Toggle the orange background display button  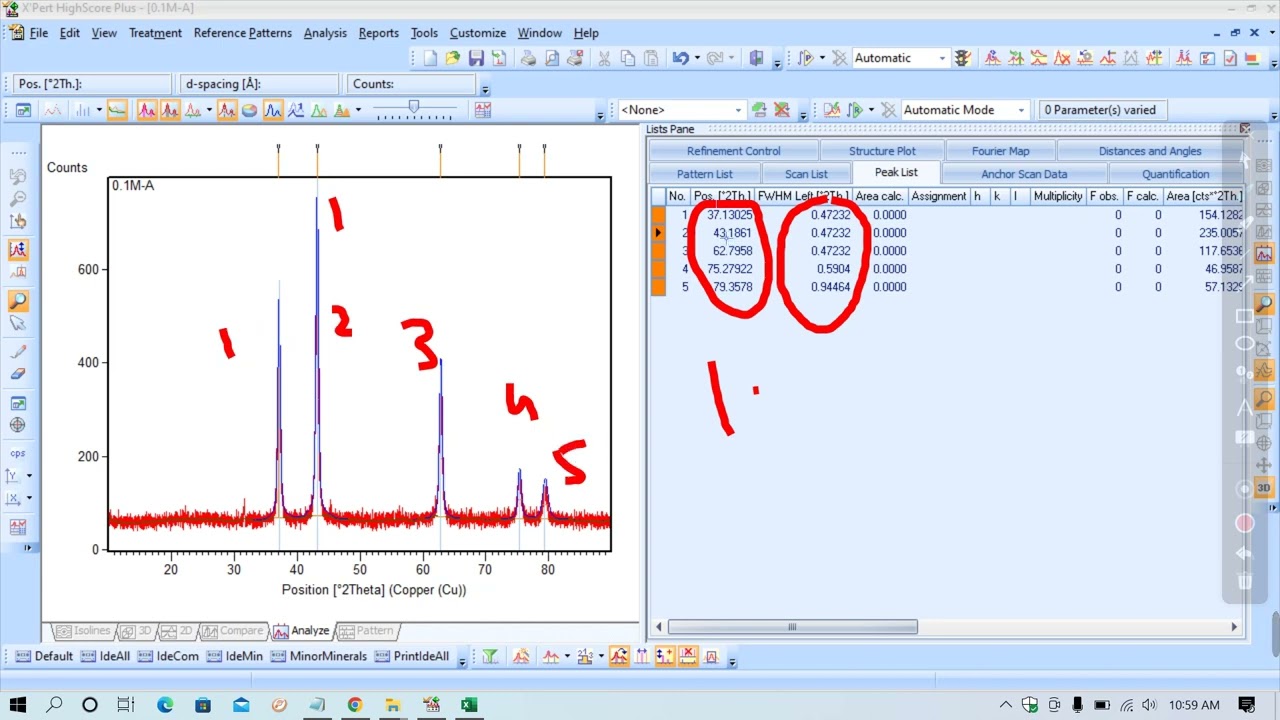point(117,110)
